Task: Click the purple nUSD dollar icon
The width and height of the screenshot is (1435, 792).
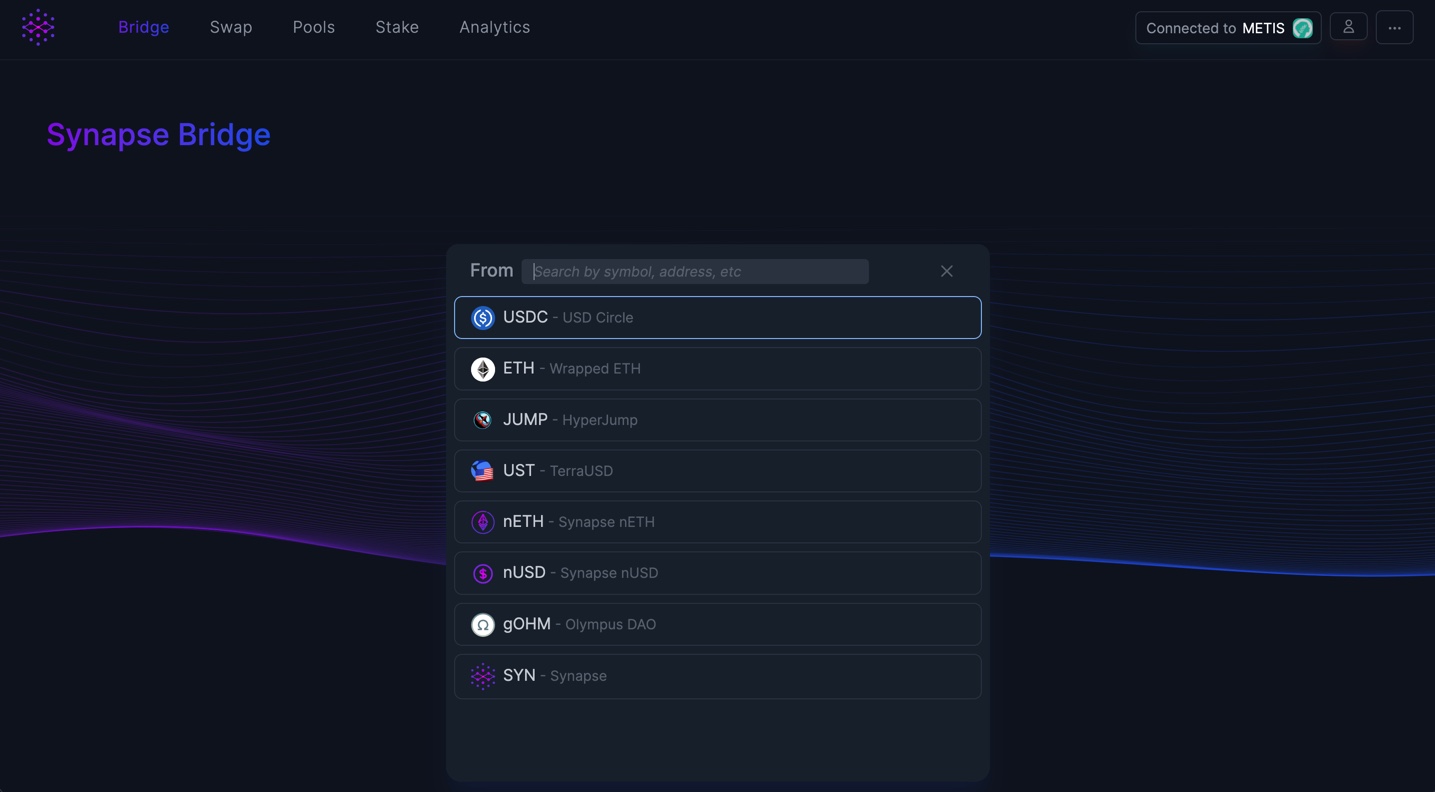Action: pyautogui.click(x=483, y=573)
